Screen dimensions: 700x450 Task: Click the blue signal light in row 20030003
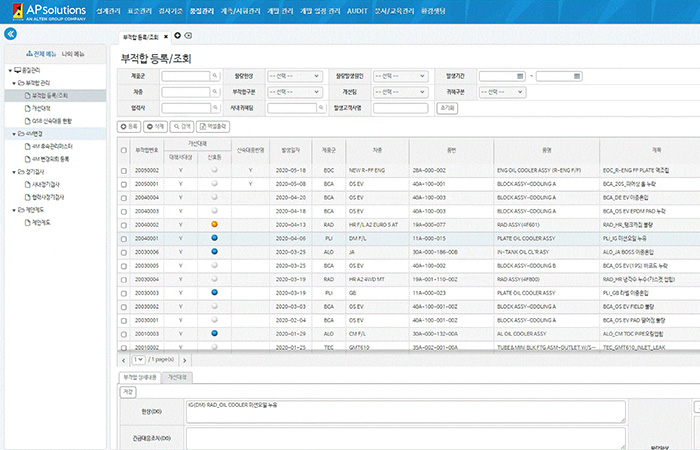tap(214, 292)
